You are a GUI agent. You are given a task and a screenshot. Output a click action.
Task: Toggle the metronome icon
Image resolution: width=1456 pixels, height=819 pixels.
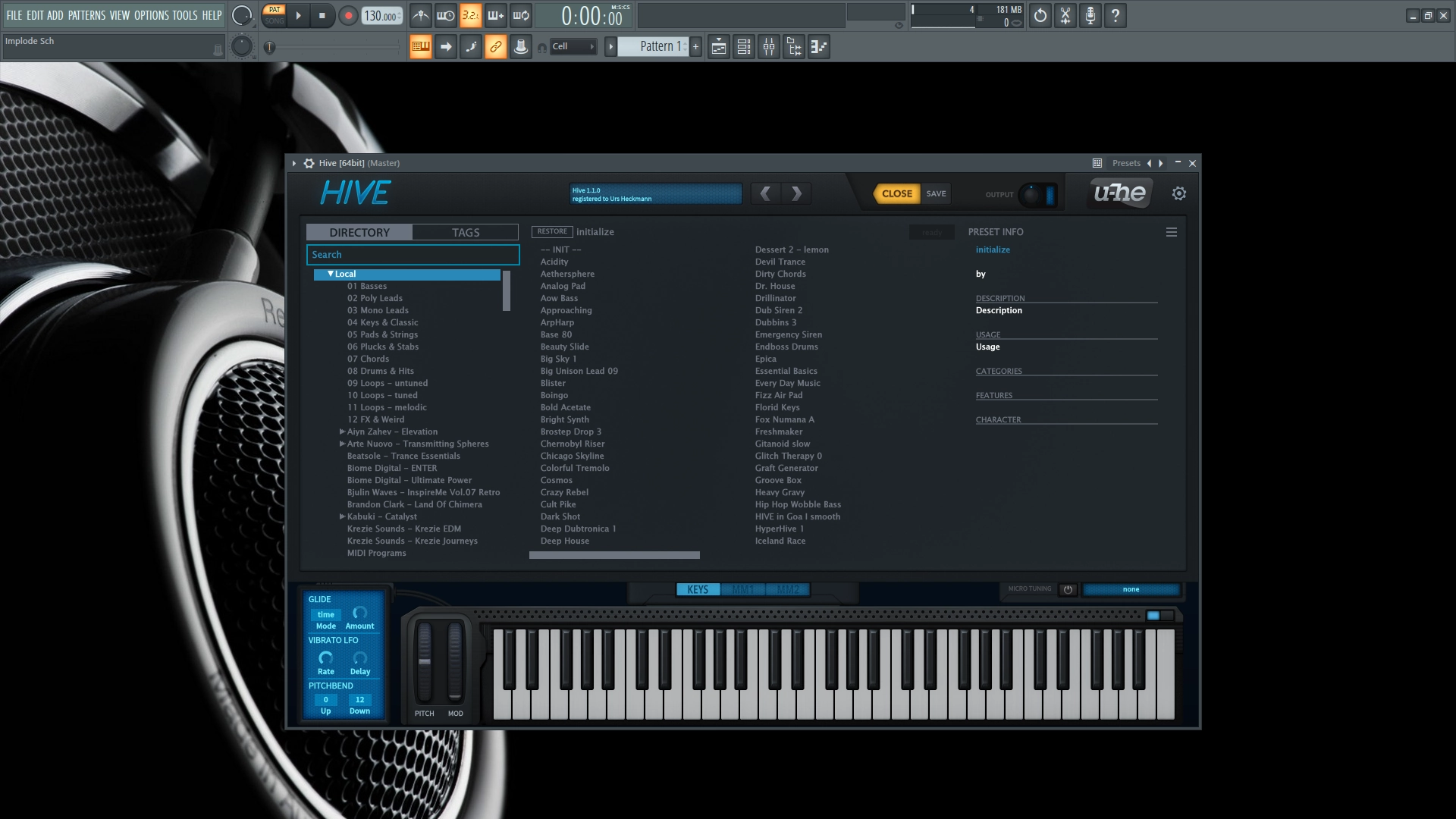pyautogui.click(x=421, y=15)
